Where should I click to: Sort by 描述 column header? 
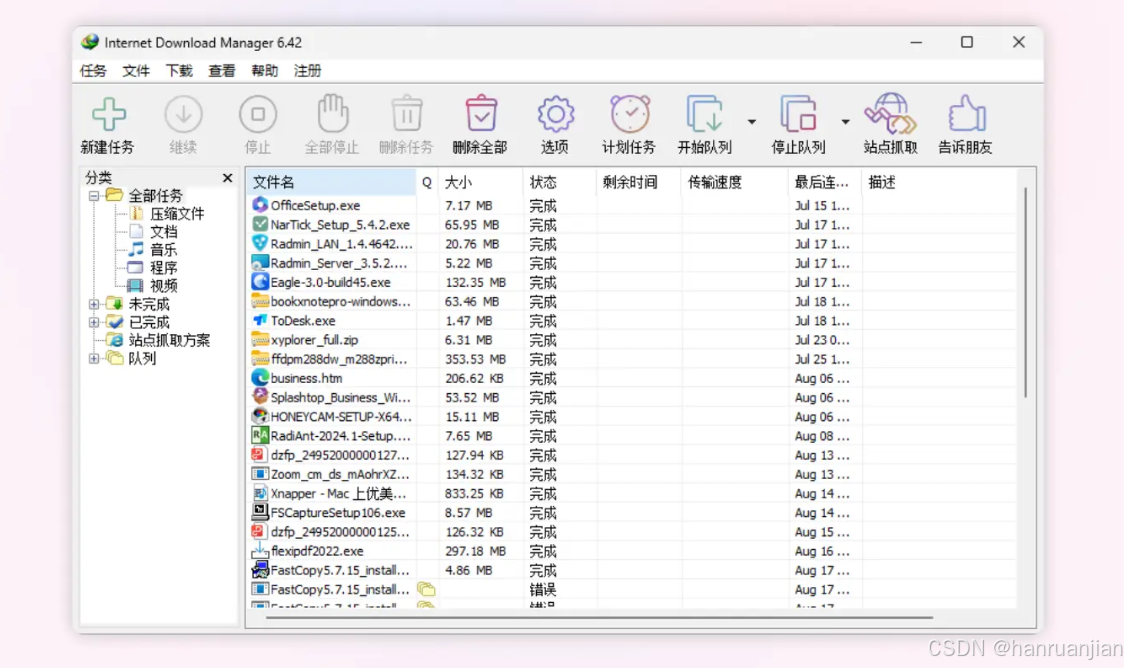point(939,183)
